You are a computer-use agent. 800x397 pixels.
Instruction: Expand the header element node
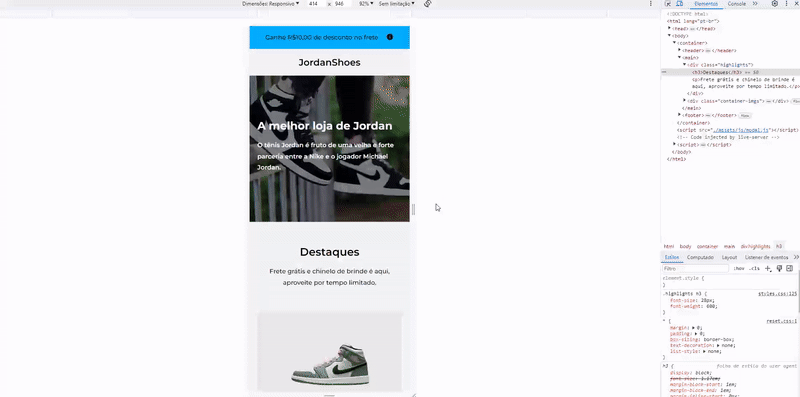[x=680, y=50]
